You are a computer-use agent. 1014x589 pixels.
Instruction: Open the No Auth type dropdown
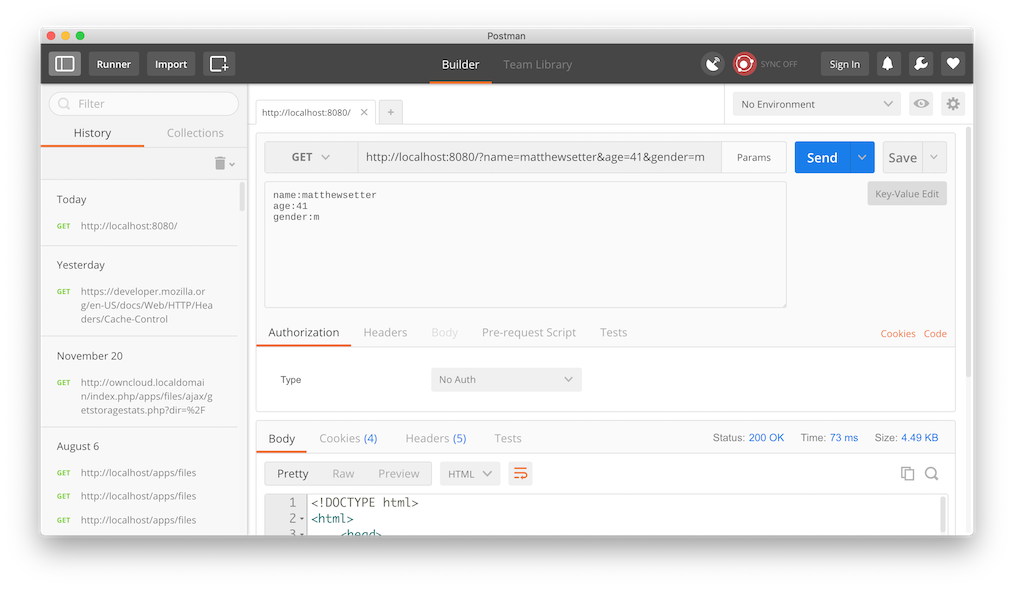506,380
